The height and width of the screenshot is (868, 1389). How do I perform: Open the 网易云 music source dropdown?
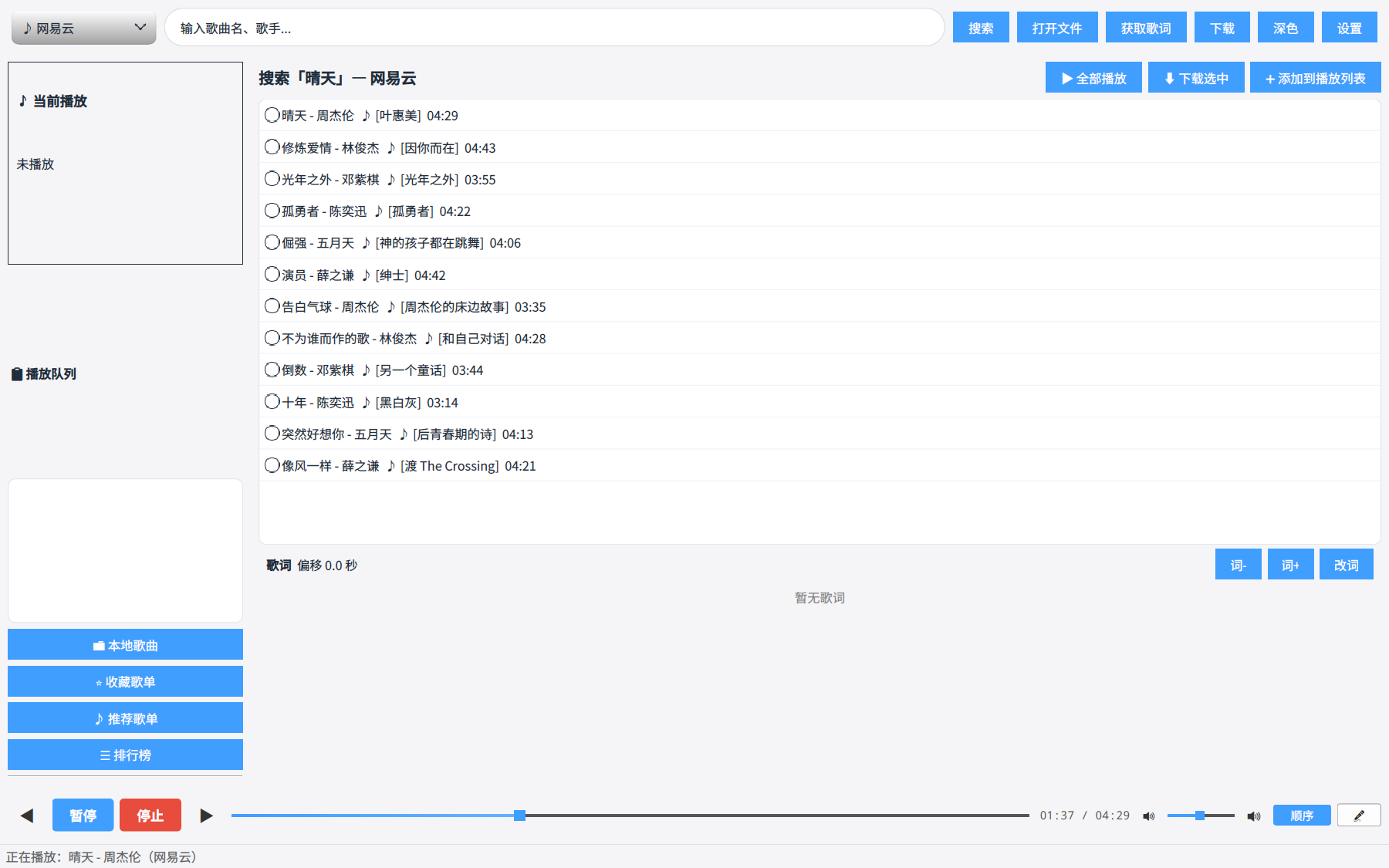[x=84, y=28]
